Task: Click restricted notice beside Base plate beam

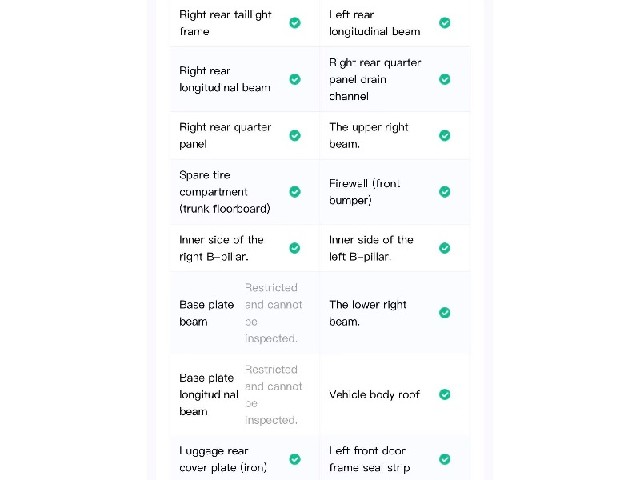Action: point(273,313)
